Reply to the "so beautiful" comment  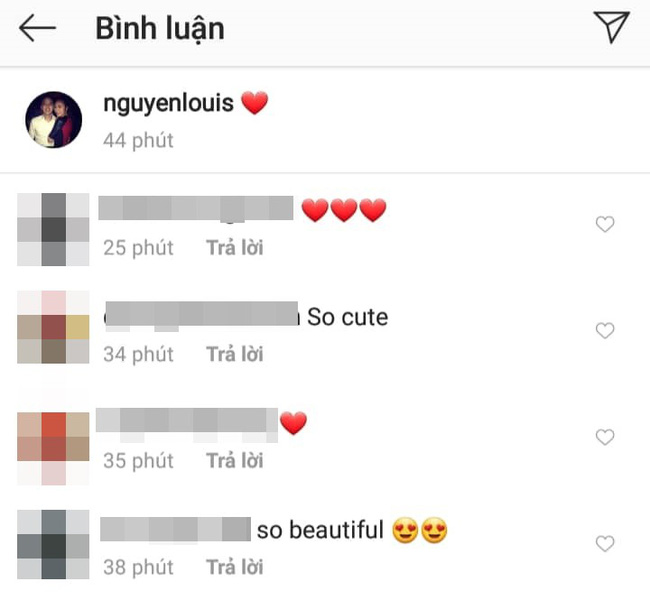pyautogui.click(x=235, y=567)
